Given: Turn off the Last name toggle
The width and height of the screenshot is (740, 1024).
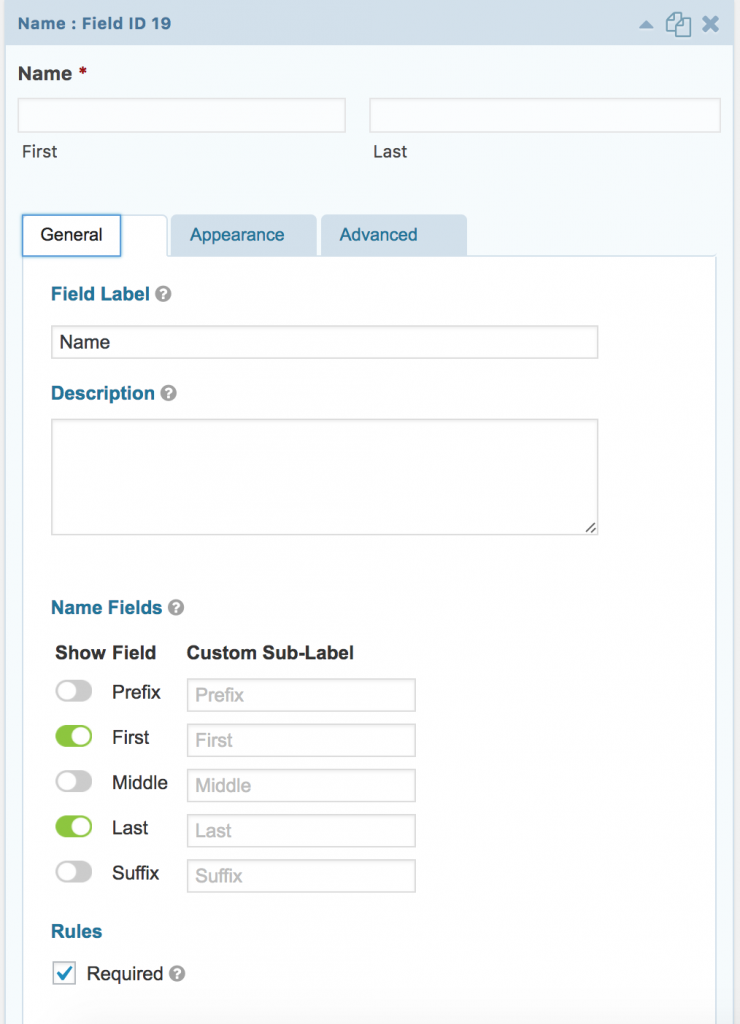Looking at the screenshot, I should pos(74,827).
